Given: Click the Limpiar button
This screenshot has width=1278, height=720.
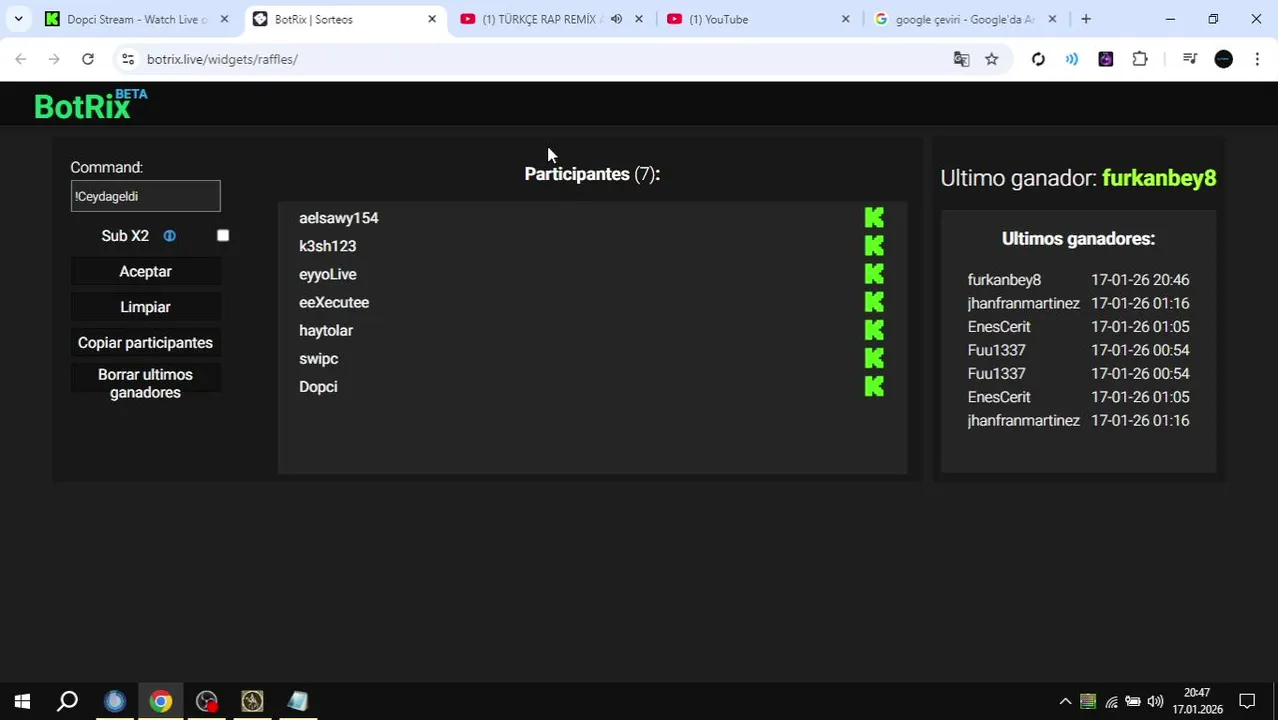Looking at the screenshot, I should tap(145, 307).
